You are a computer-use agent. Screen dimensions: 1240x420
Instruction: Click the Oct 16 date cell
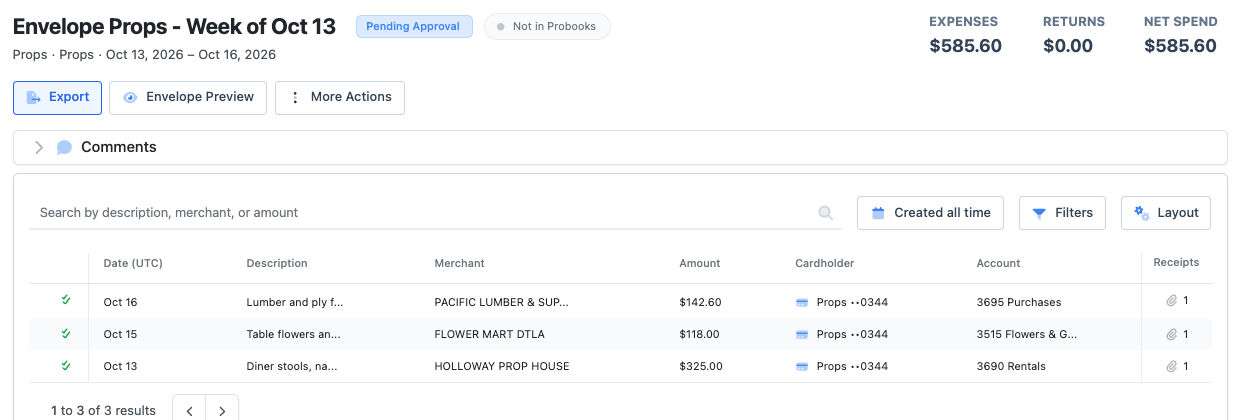(x=120, y=302)
